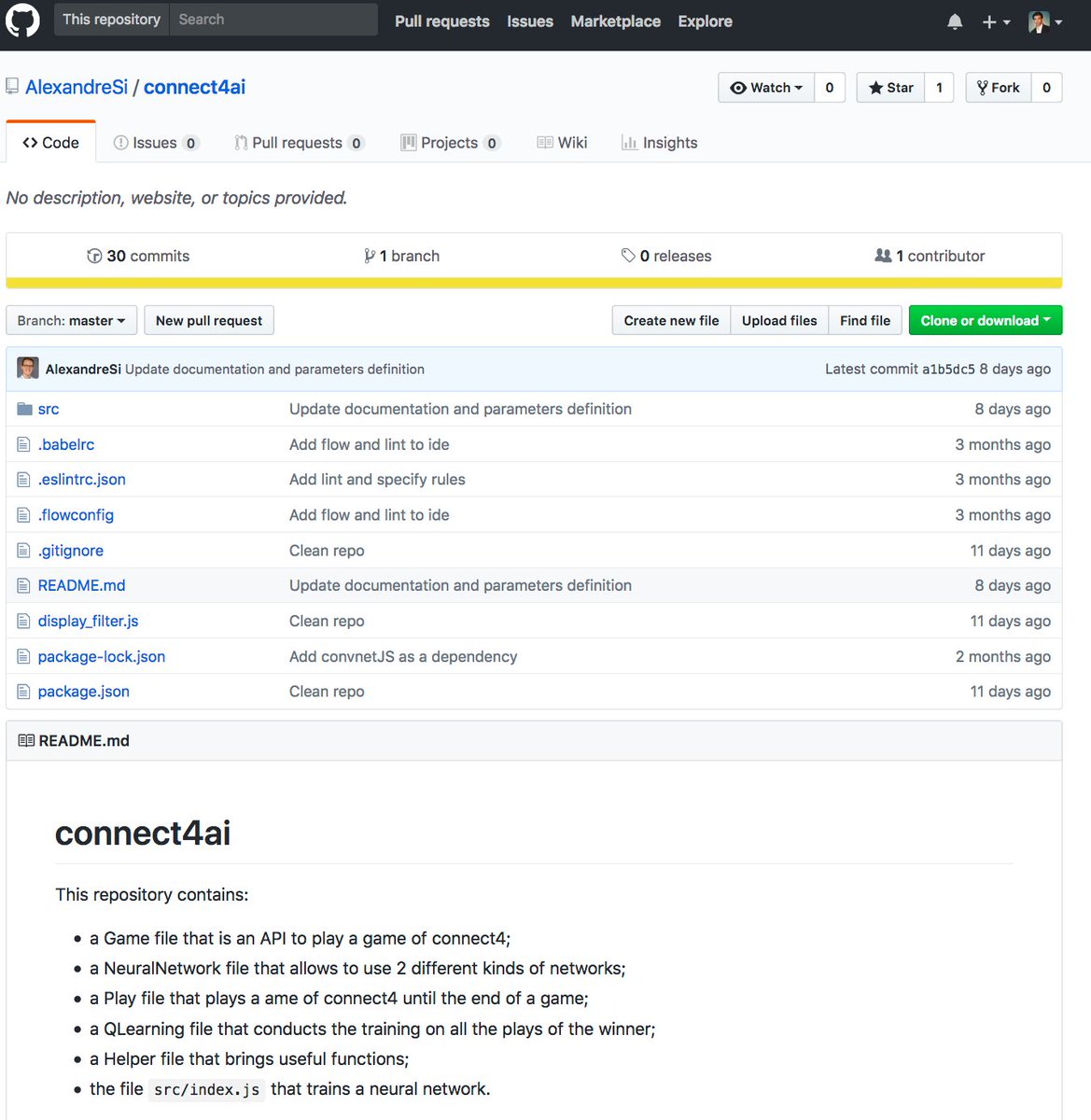Open Explore in the top navigation
The width and height of the screenshot is (1091, 1120).
705,21
